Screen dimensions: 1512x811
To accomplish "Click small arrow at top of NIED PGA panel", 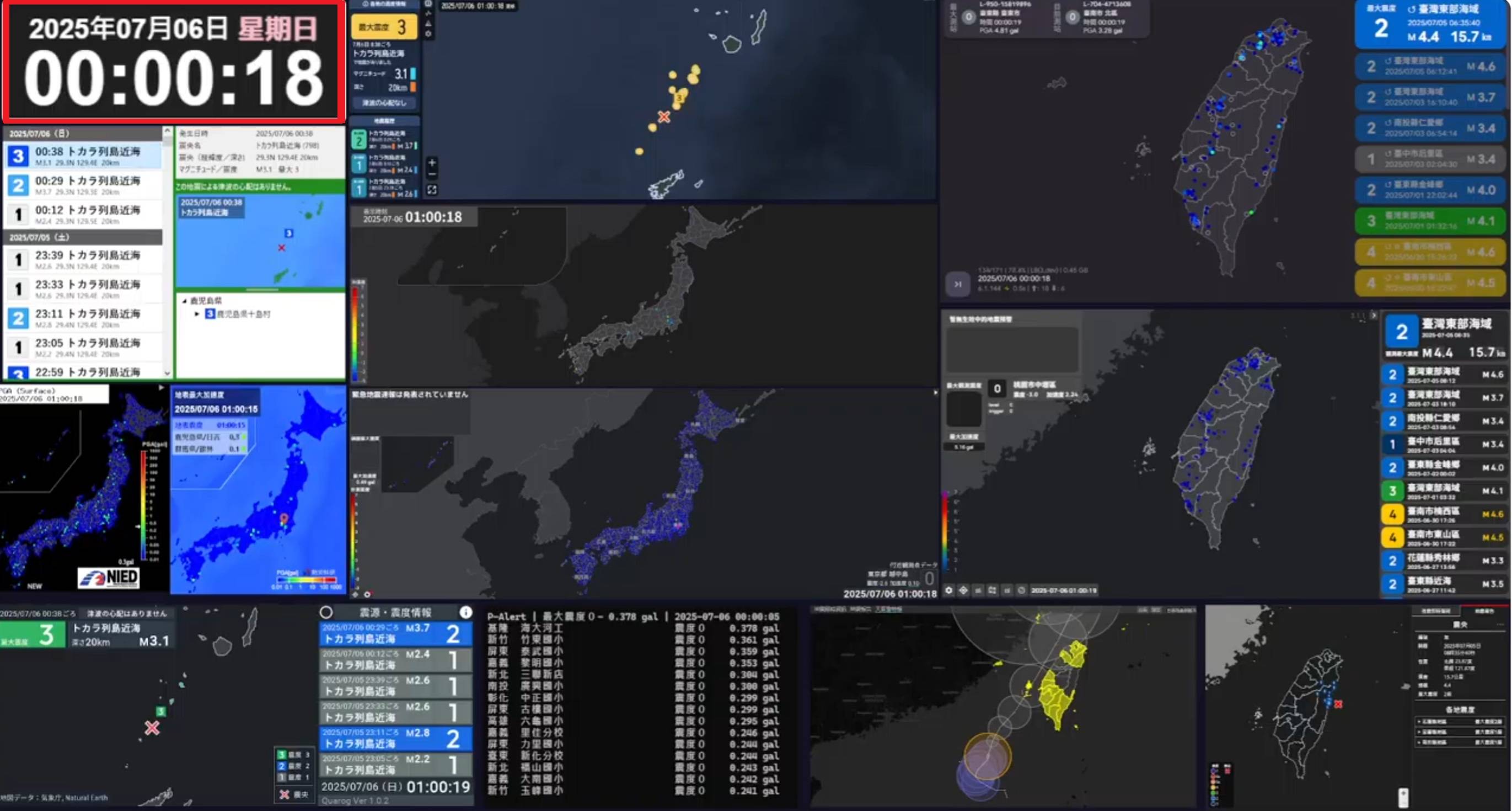I will (x=161, y=388).
